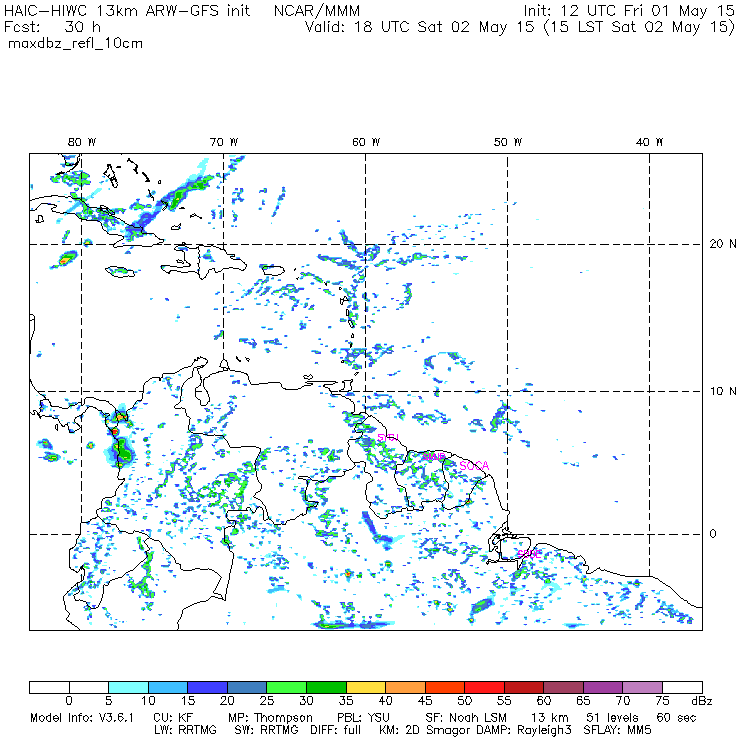Click the dBz unit label on colorbar
740x740 pixels.
(702, 701)
